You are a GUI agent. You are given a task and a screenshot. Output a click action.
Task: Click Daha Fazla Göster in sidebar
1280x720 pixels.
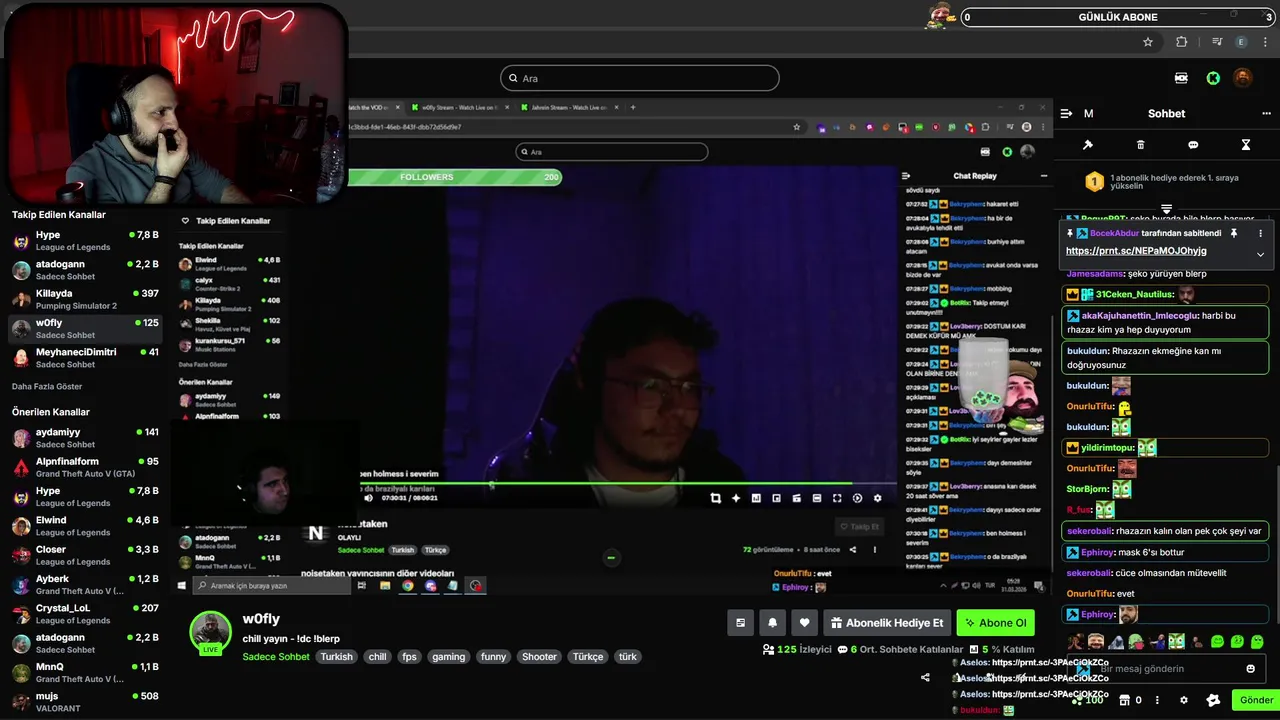pos(47,386)
